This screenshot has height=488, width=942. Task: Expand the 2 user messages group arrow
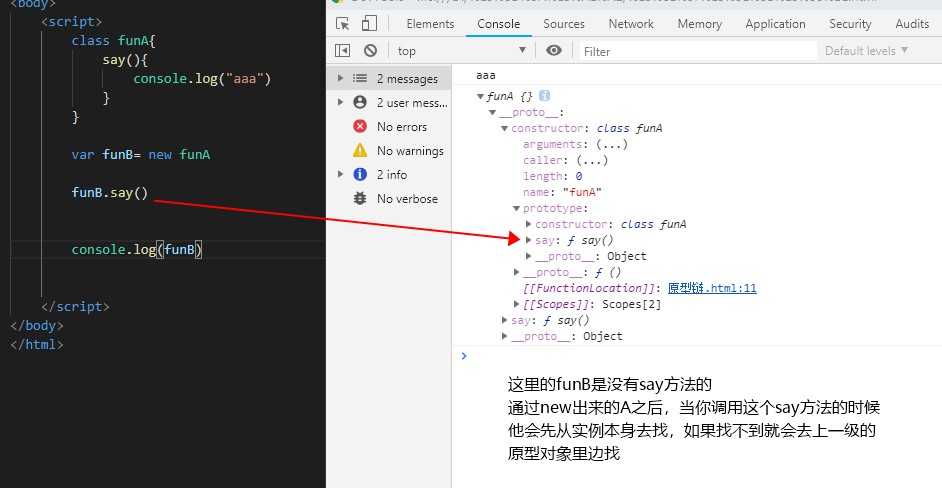[341, 102]
